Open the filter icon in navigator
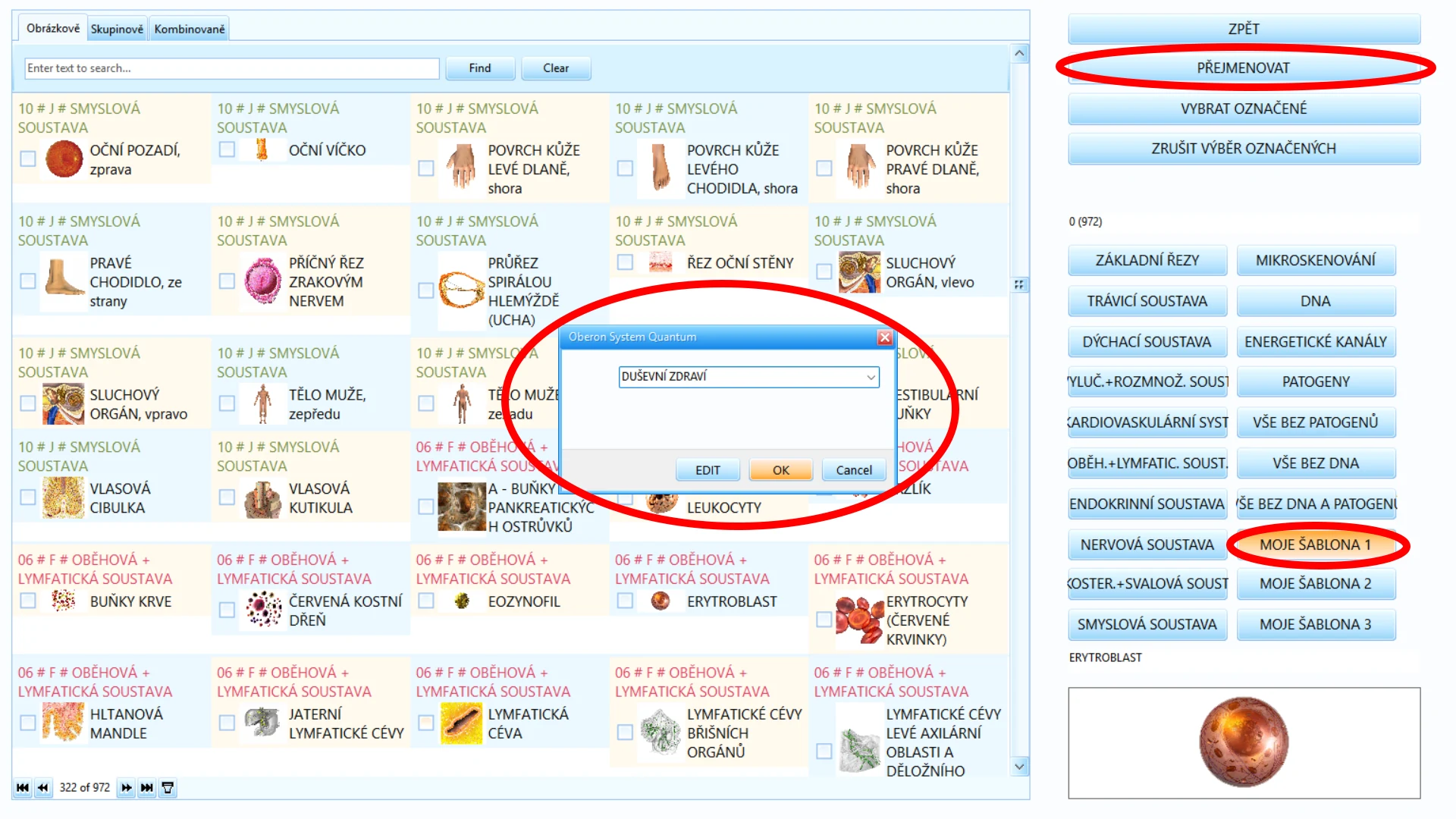Screen dimensions: 1456x819 [x=168, y=788]
